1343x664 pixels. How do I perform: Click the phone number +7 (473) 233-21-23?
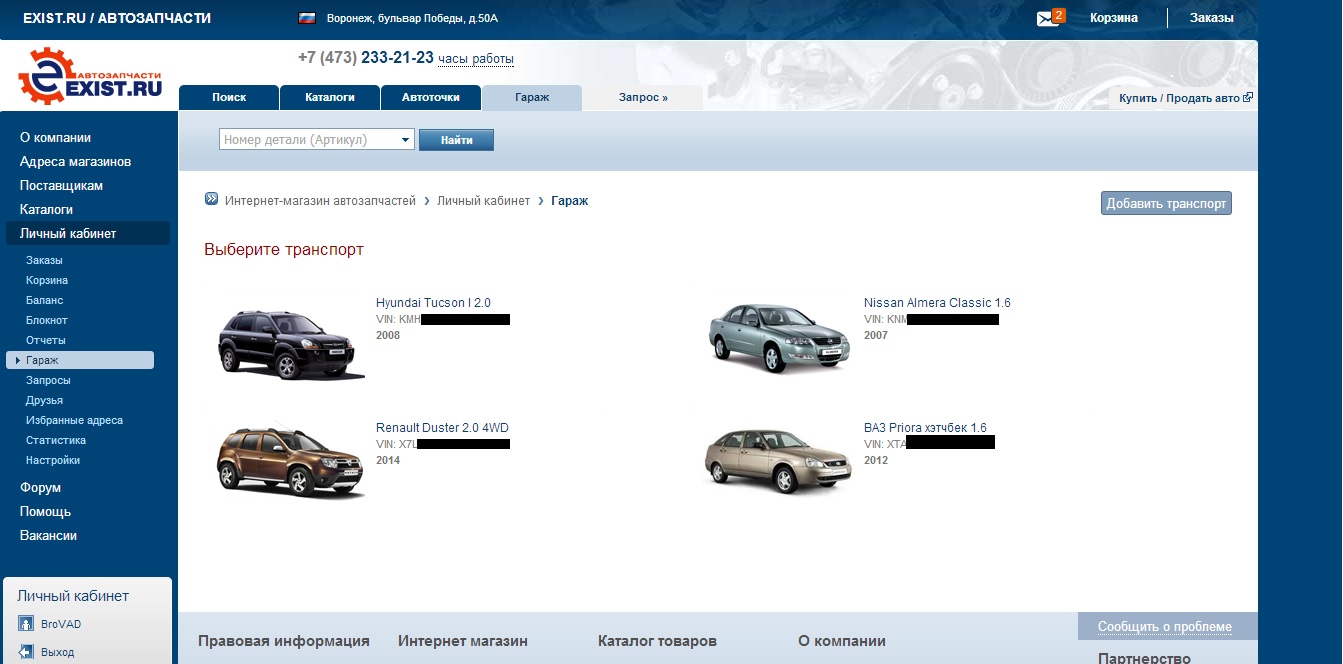(365, 58)
